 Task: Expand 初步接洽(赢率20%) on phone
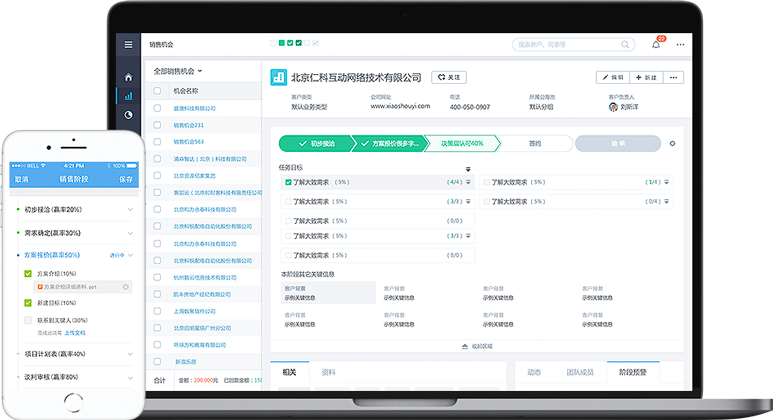point(130,209)
